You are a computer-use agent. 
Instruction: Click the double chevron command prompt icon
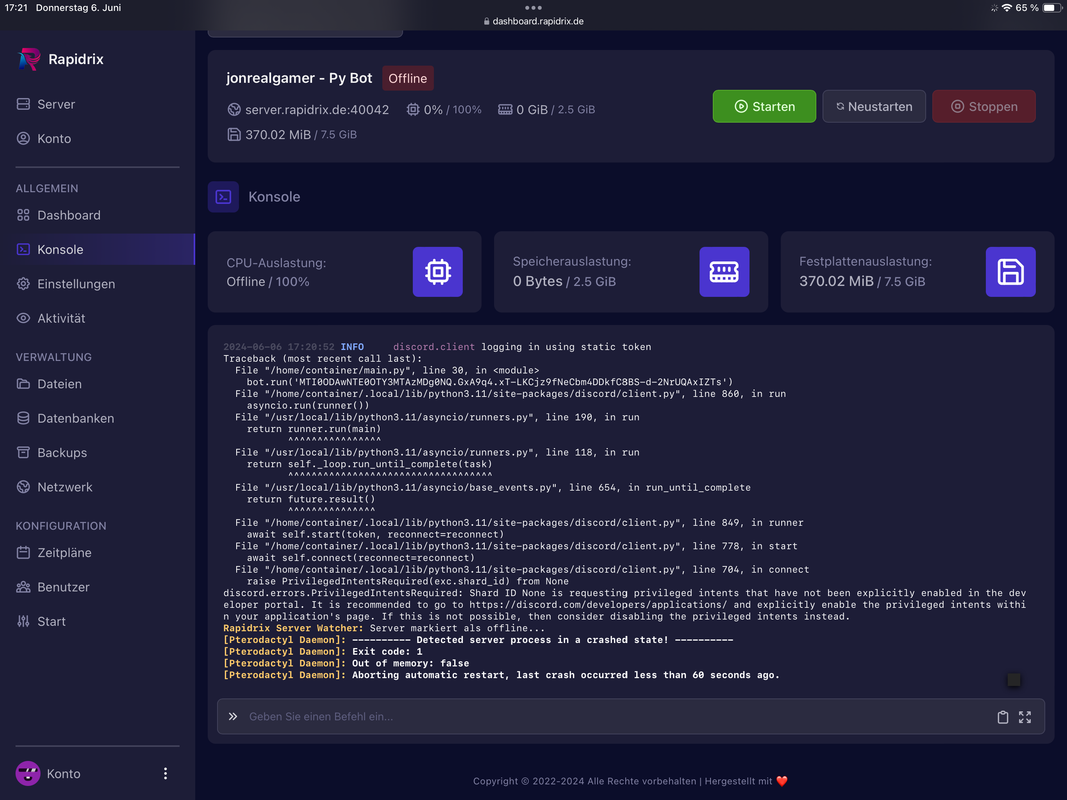(x=233, y=716)
